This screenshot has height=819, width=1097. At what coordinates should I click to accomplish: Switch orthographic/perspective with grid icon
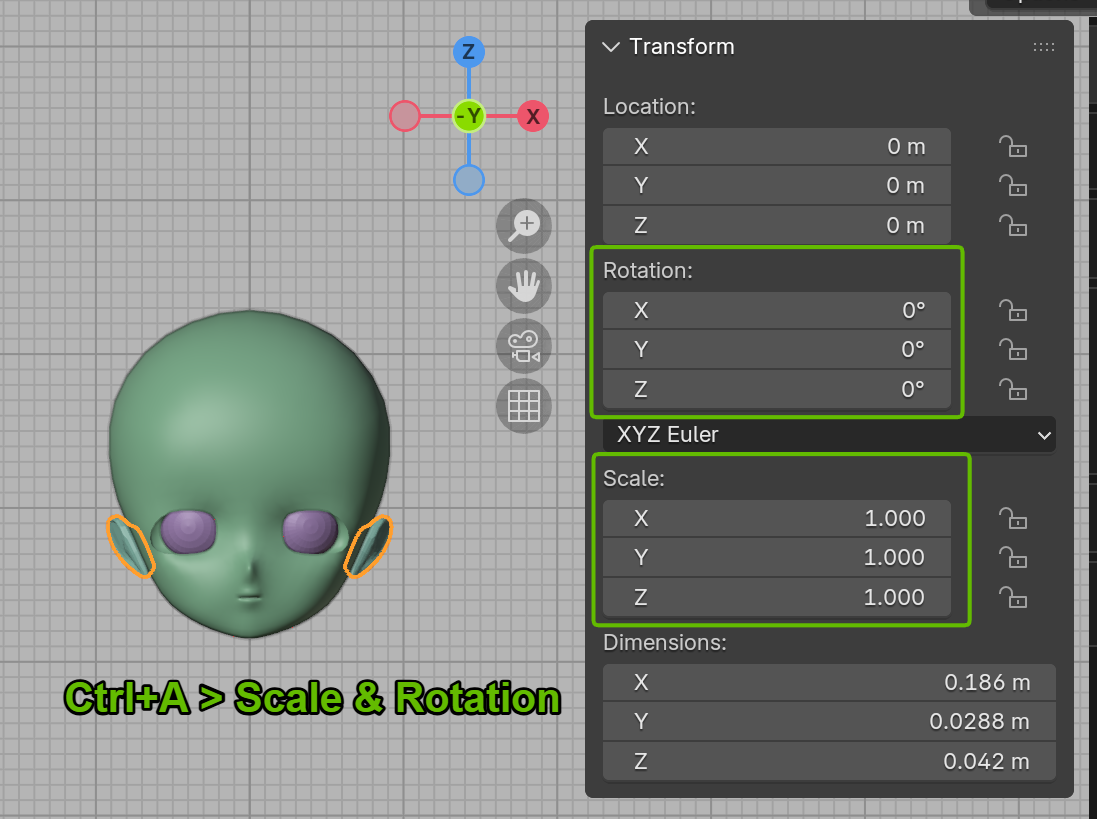524,406
